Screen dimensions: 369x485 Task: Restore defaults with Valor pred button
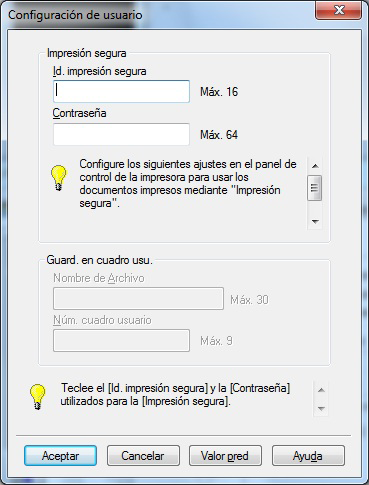point(225,456)
